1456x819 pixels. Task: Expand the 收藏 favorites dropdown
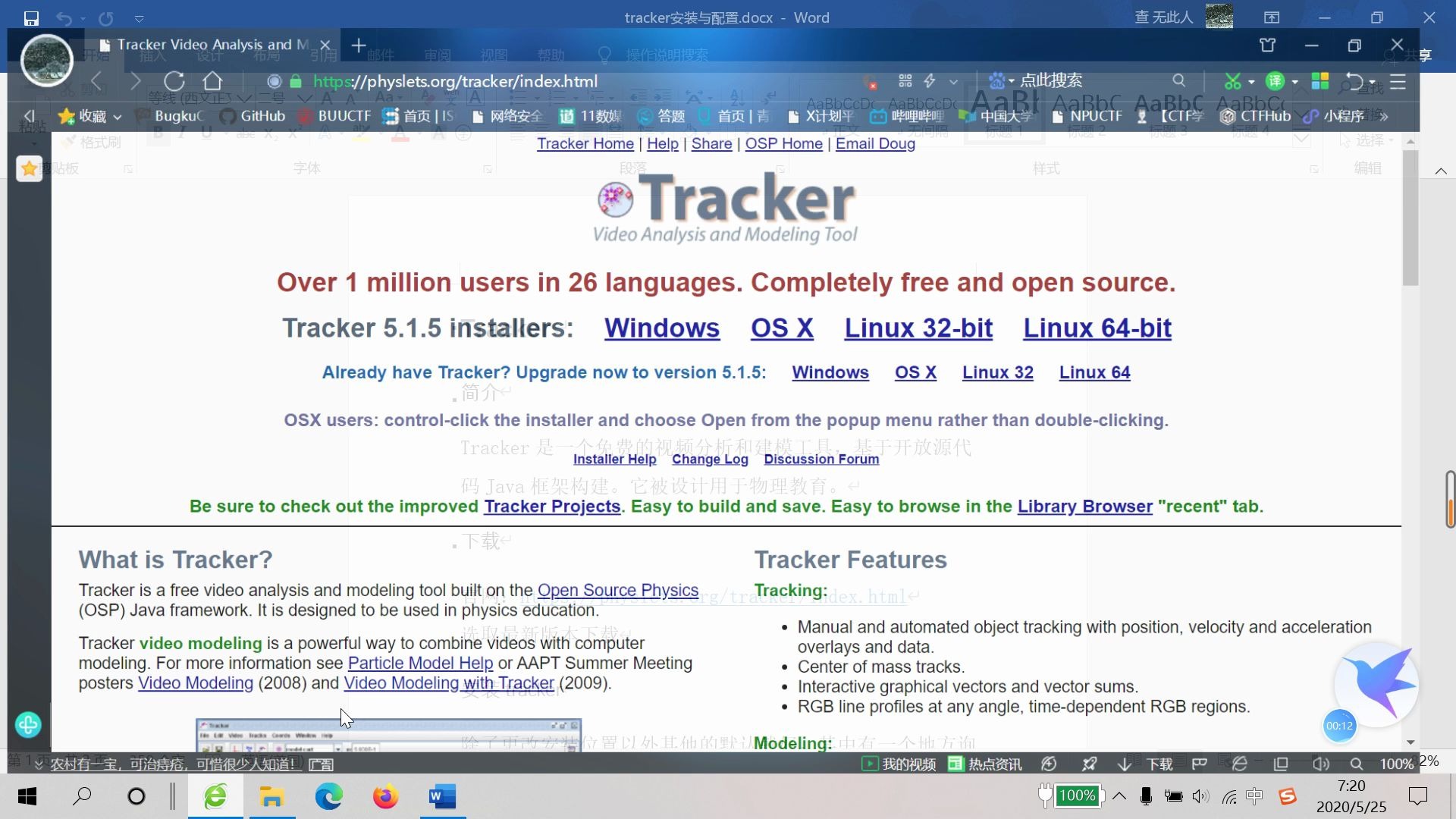click(118, 117)
